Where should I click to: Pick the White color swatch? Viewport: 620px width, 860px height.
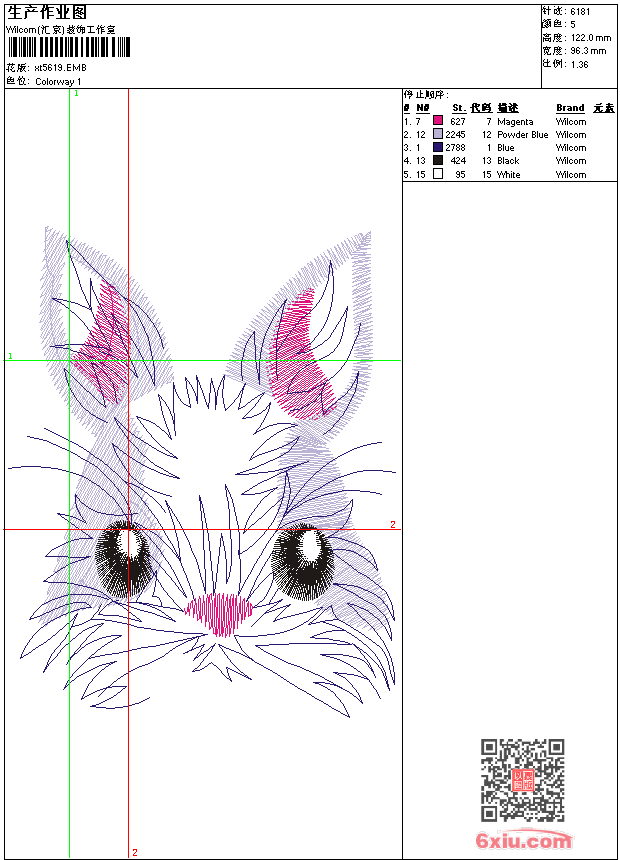[438, 174]
